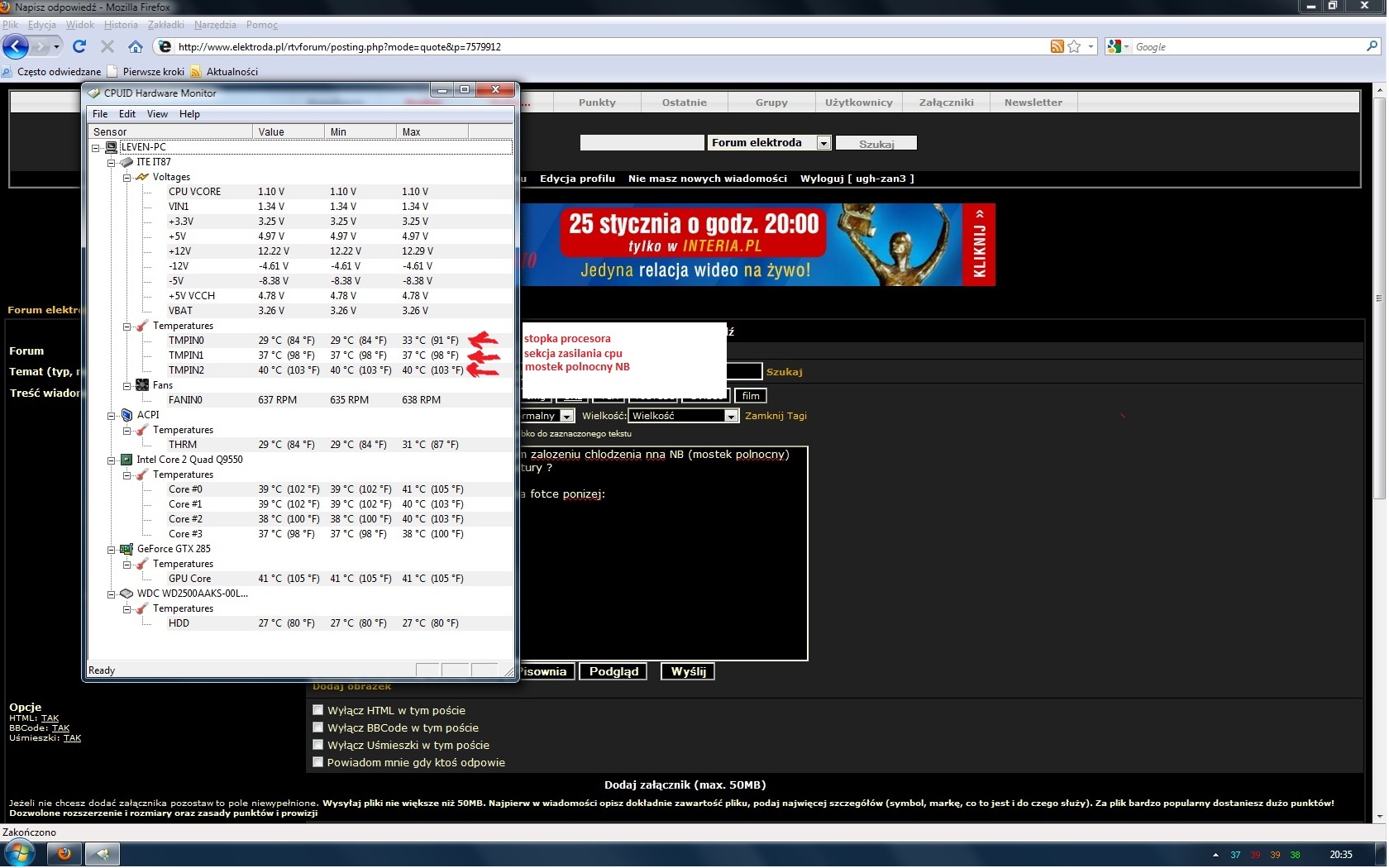Switch to Firefox in the taskbar
Viewport: 1389px width, 868px height.
tap(64, 854)
